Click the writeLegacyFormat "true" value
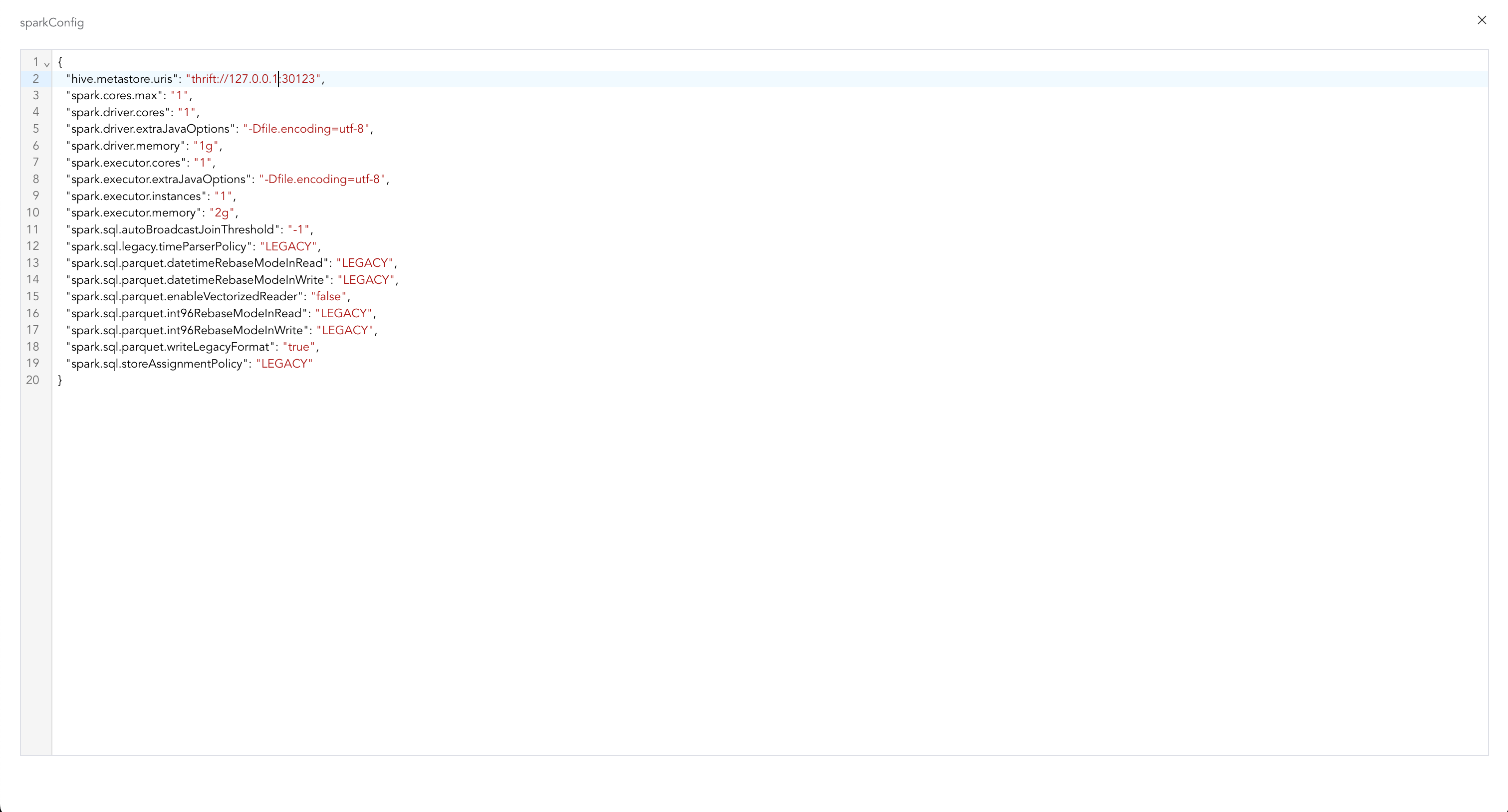This screenshot has height=812, width=1508. pyautogui.click(x=298, y=347)
